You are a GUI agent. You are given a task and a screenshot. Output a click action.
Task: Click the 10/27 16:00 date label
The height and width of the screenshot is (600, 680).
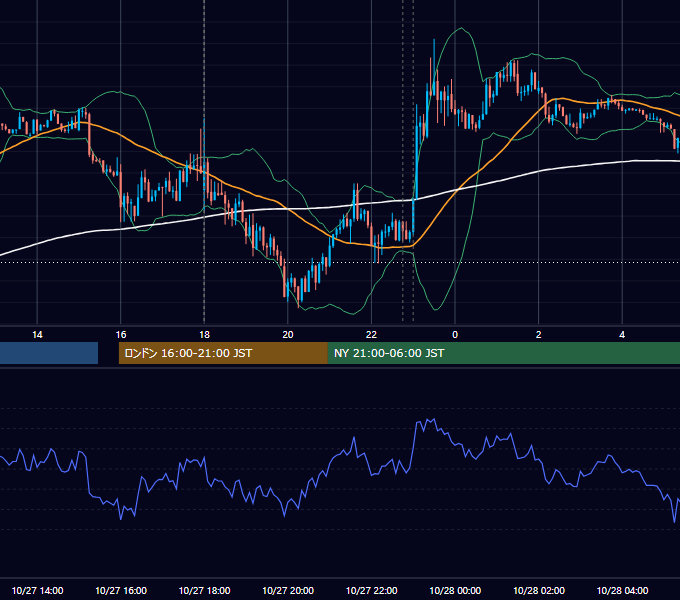121,590
